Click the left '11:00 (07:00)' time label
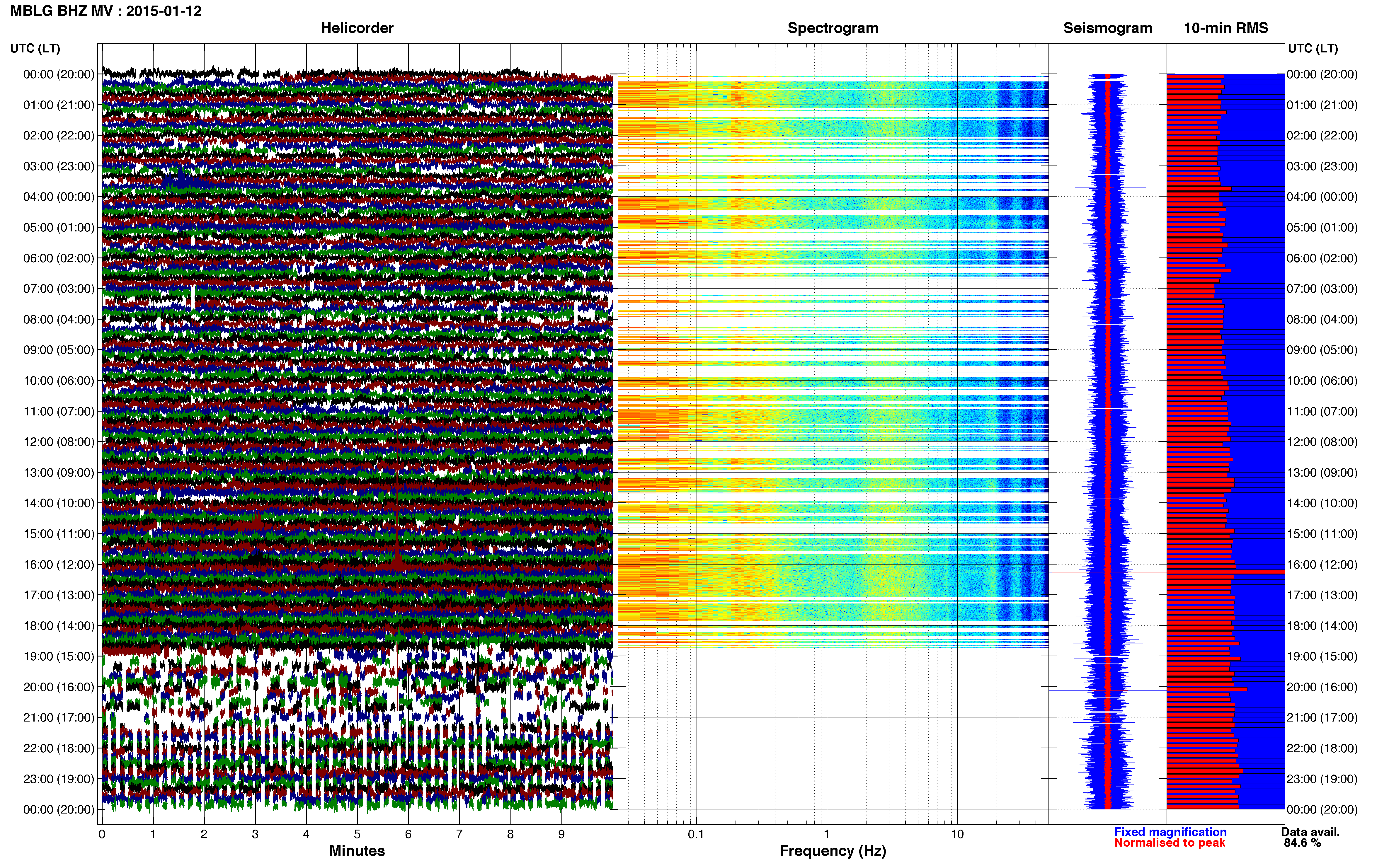The width and height of the screenshot is (1389, 868). pyautogui.click(x=59, y=412)
